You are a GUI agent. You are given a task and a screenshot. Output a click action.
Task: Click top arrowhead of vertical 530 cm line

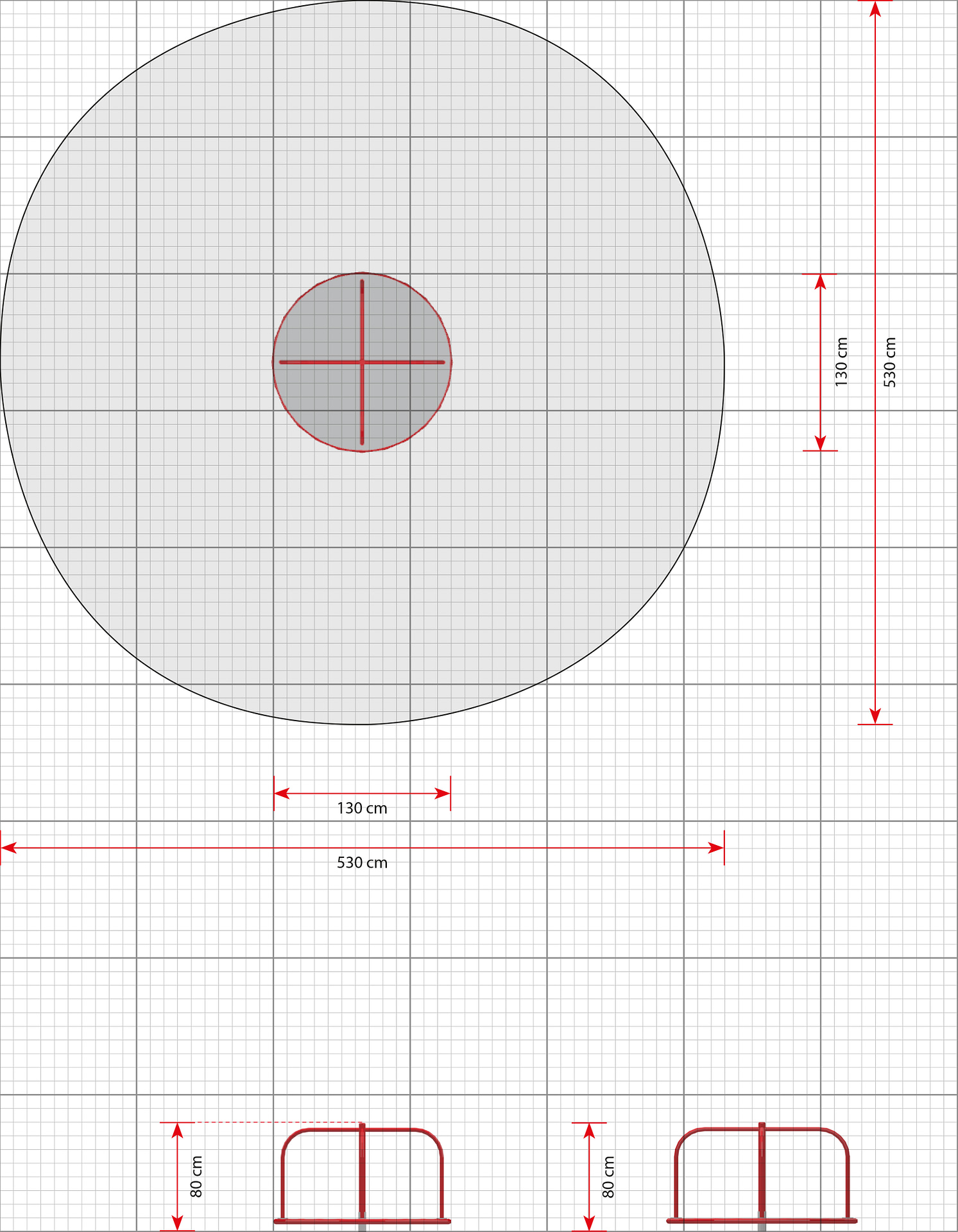point(875,9)
